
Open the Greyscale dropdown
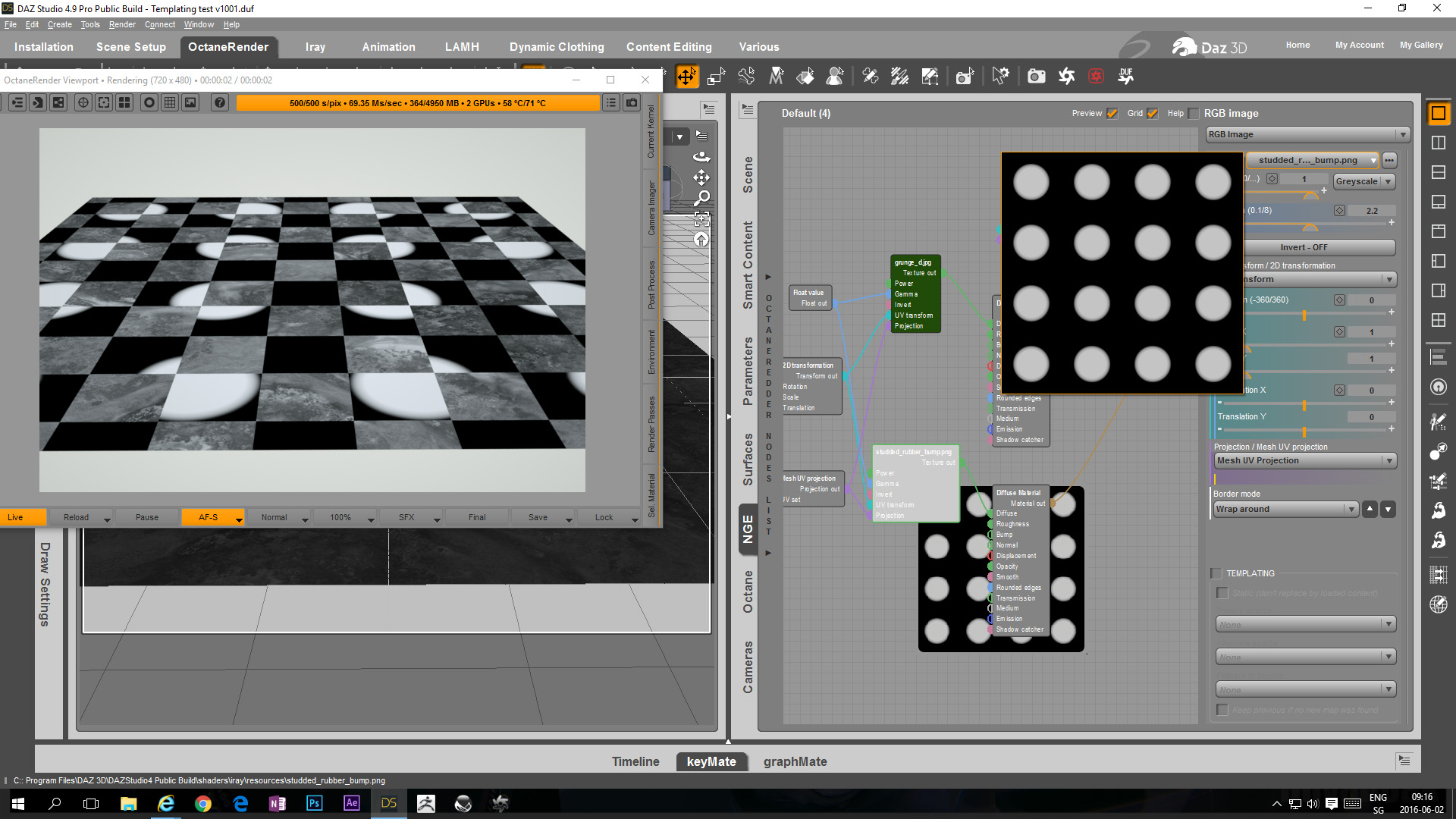coord(1363,181)
